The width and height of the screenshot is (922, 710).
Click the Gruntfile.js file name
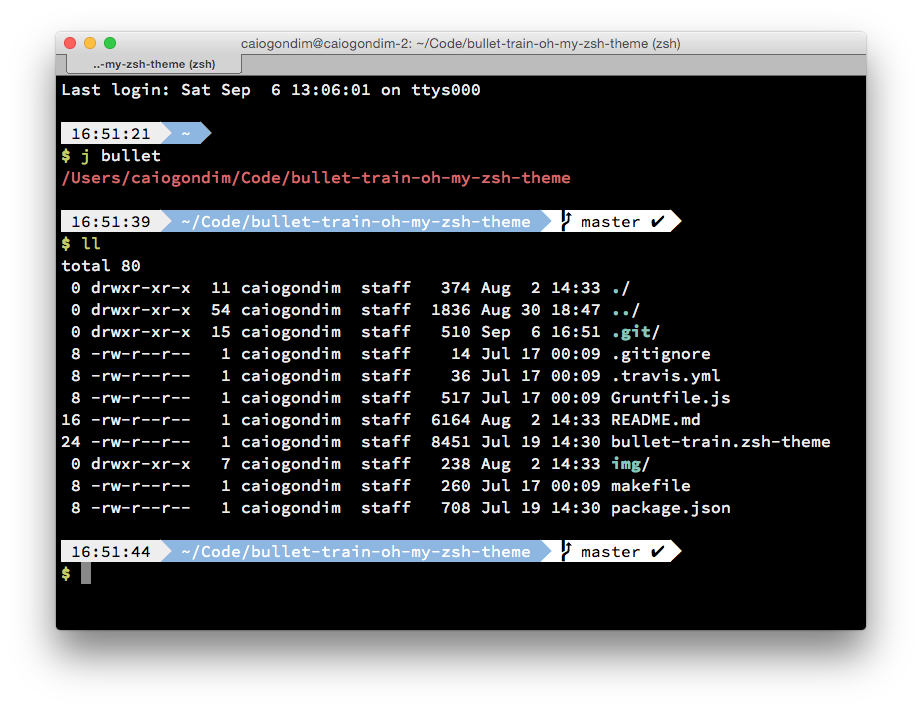[x=670, y=398]
